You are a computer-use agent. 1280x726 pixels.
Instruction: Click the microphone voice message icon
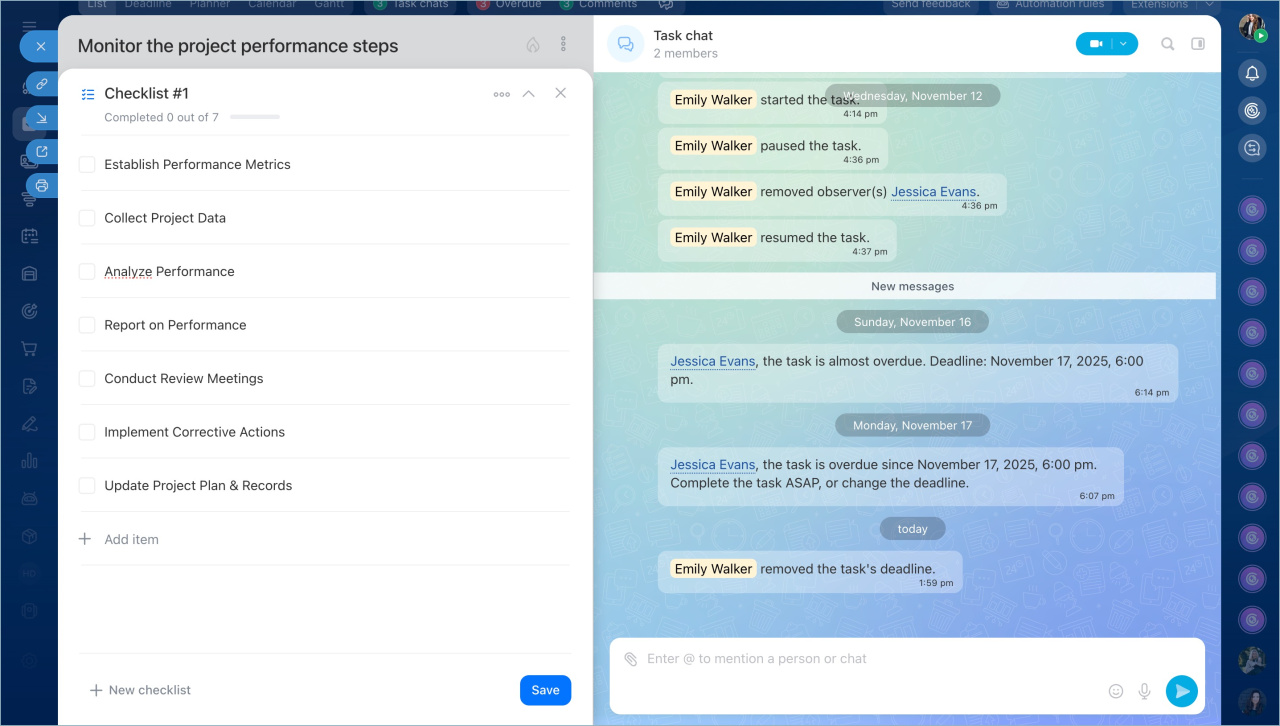point(1145,691)
